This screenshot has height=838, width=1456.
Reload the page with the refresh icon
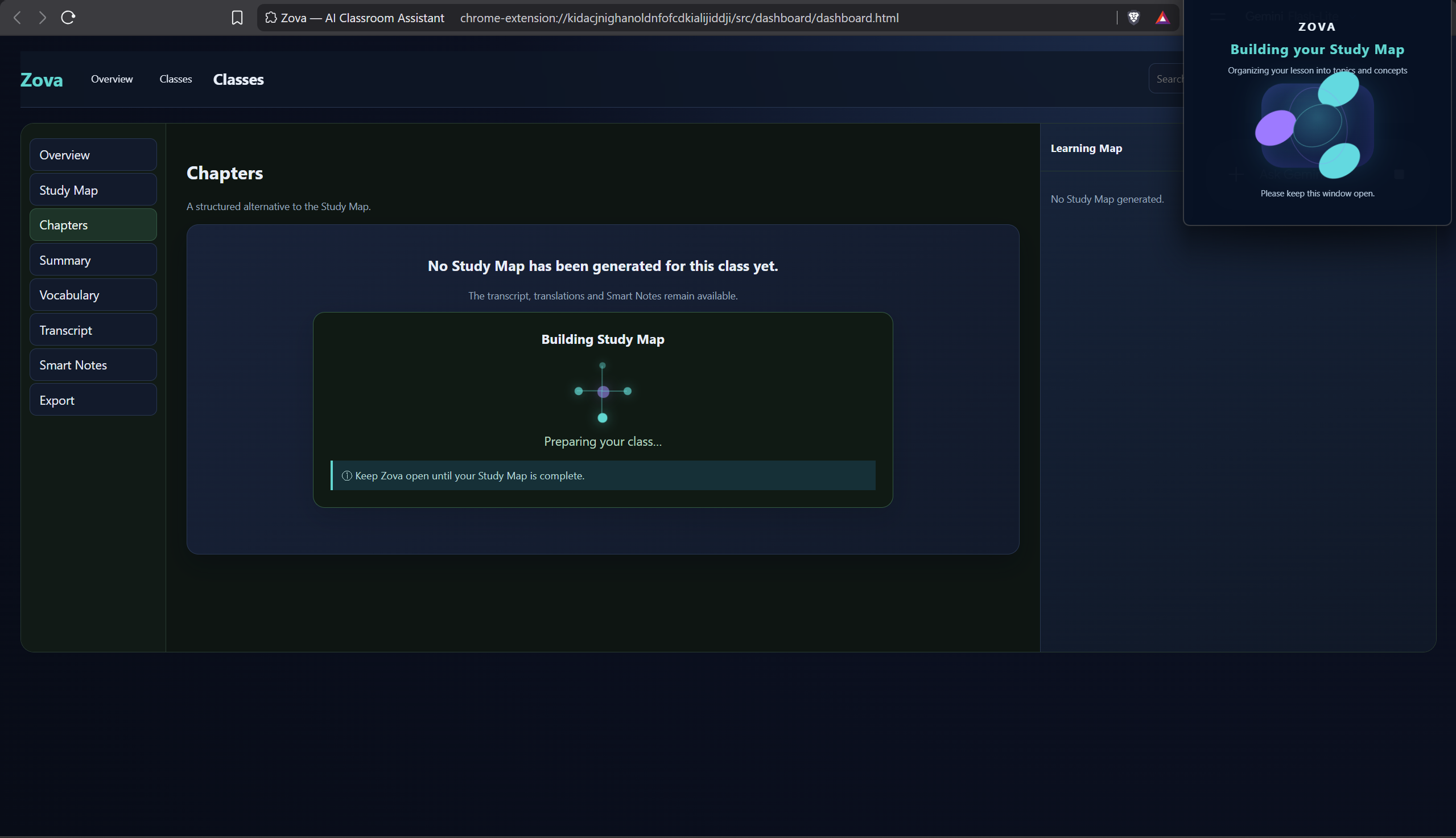tap(68, 18)
